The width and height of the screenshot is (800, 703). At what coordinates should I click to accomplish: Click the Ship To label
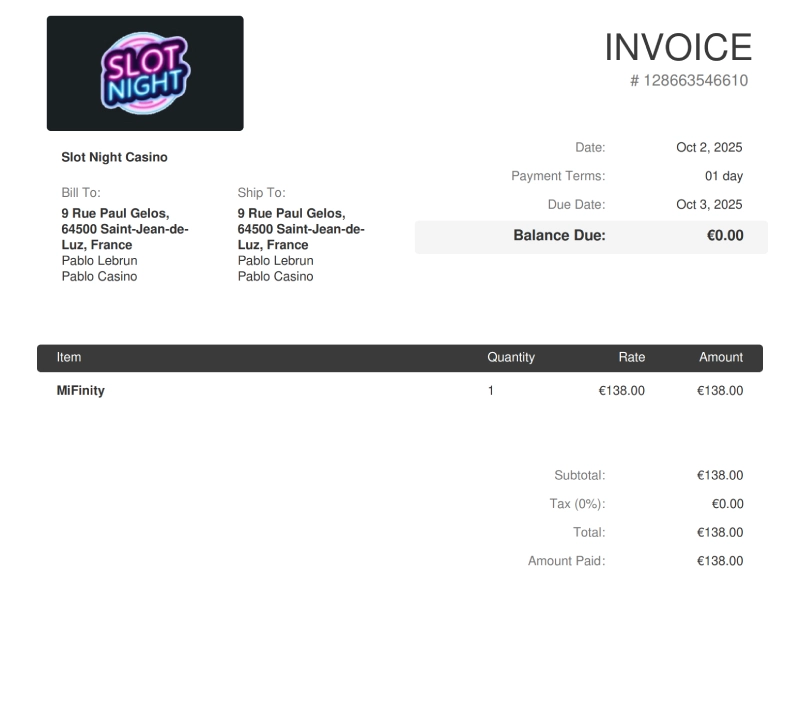[261, 192]
